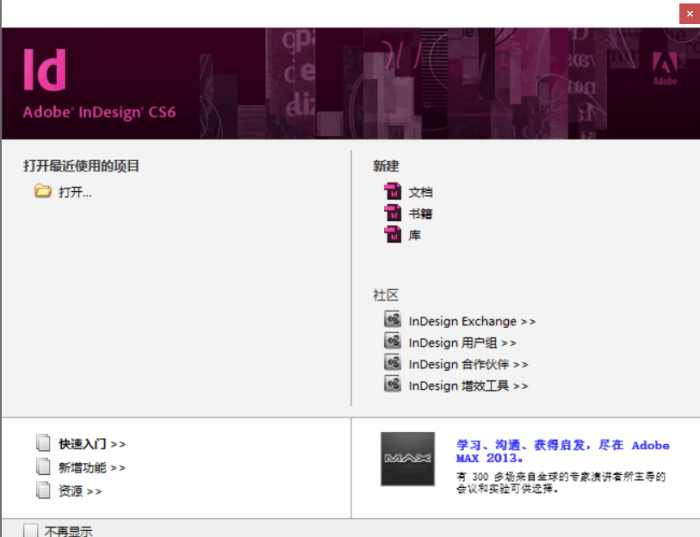
Task: Open 新增功能 >> new features link
Action: coord(92,468)
